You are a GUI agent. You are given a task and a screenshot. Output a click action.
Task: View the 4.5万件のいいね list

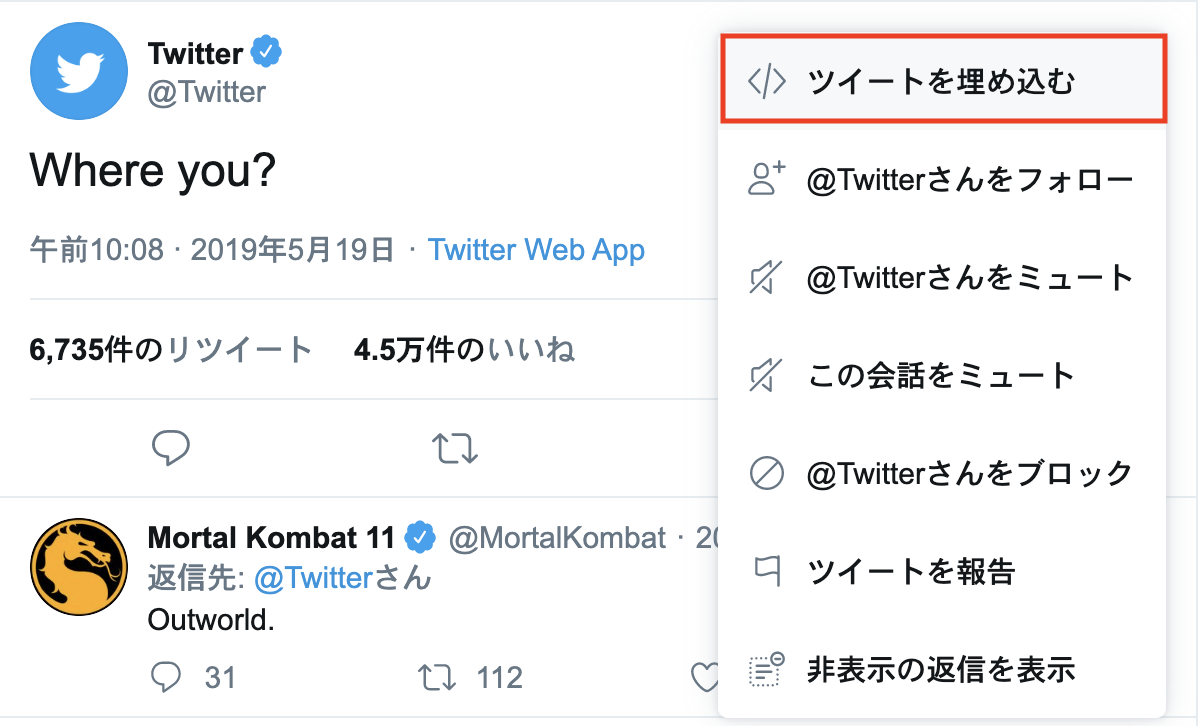pos(465,350)
